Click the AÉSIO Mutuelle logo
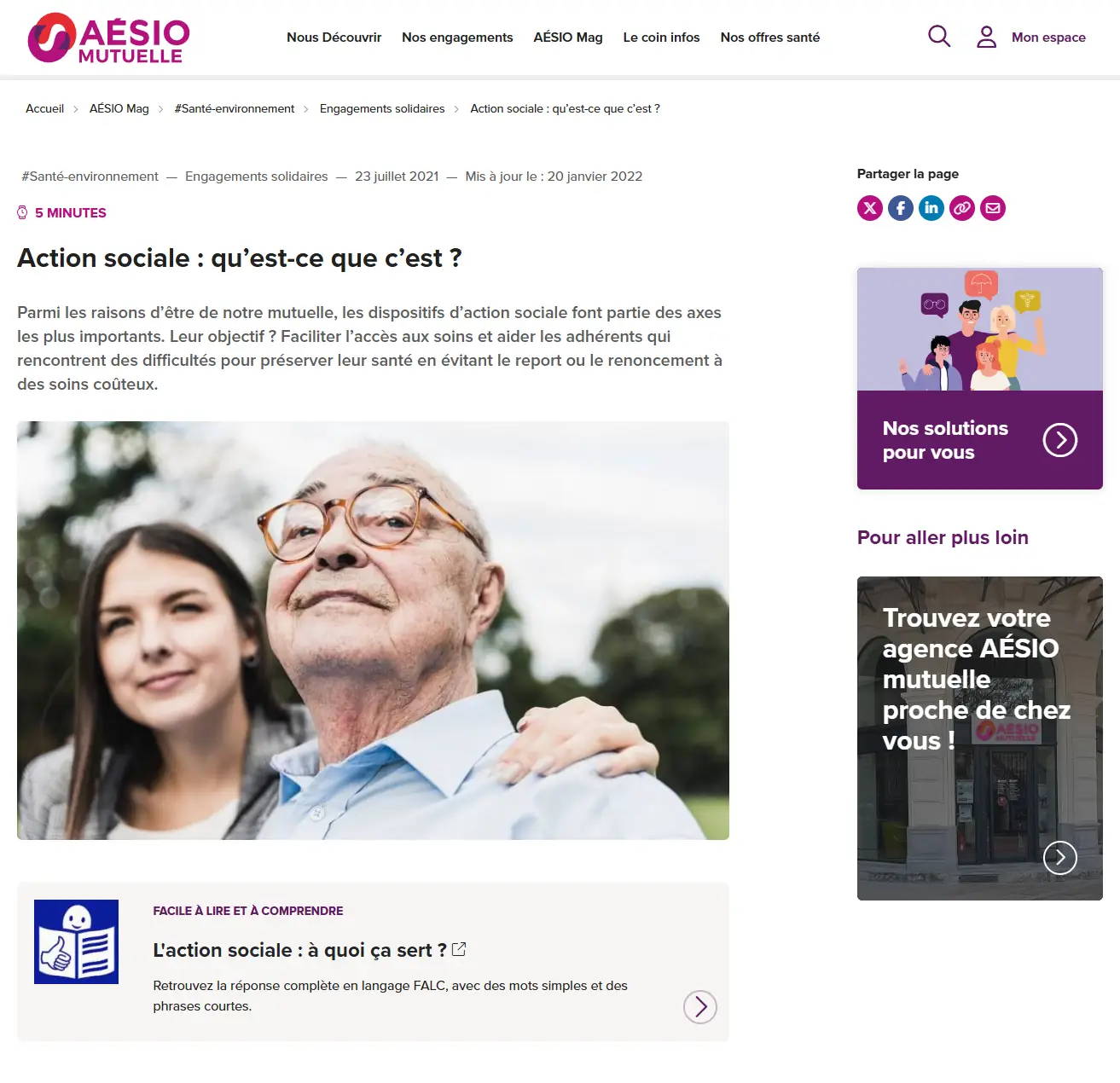This screenshot has width=1120, height=1083. coord(108,38)
